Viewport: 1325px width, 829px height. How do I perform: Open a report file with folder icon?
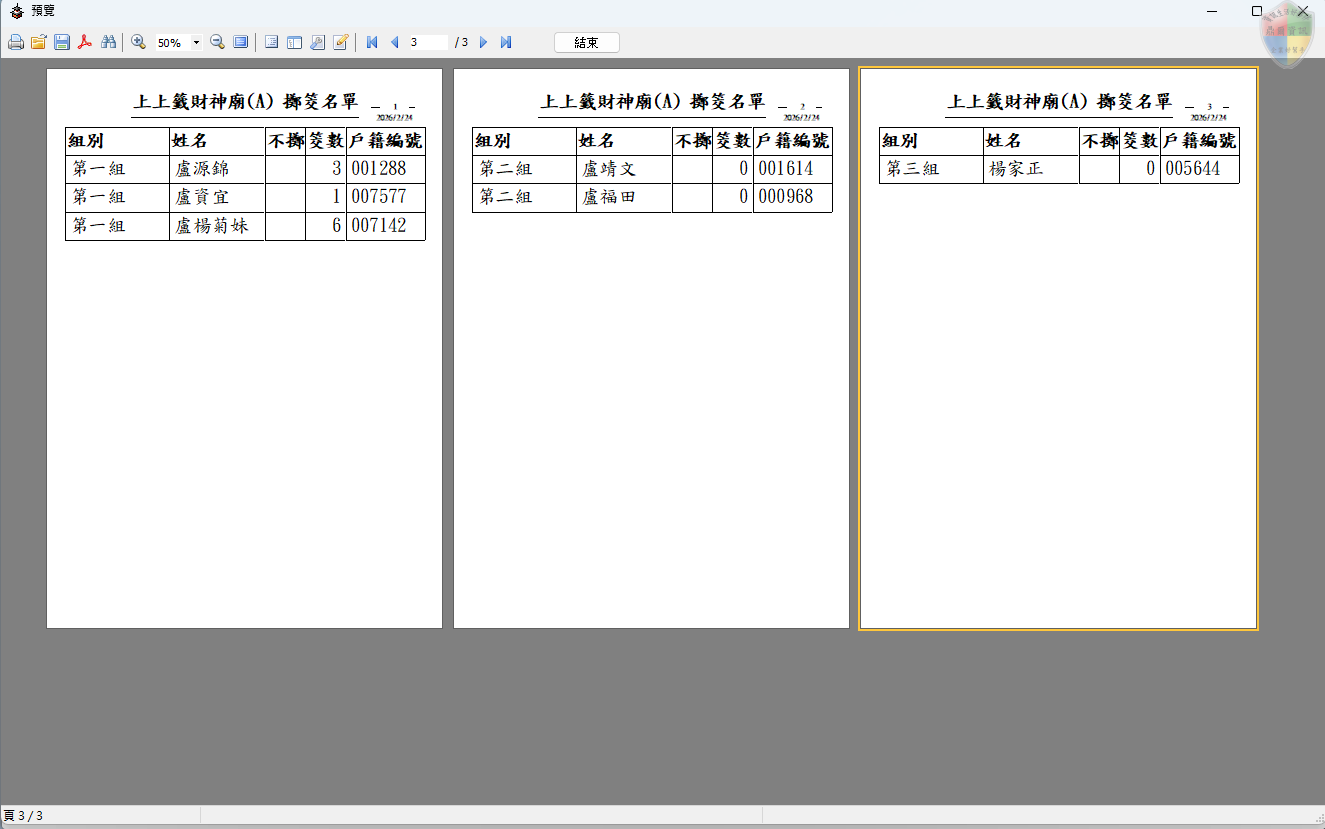39,42
